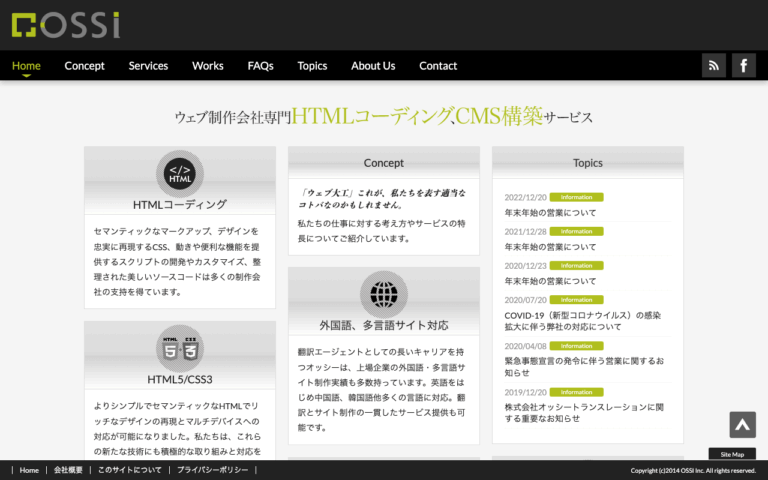Click the information tag dated 2022/12/20
The height and width of the screenshot is (480, 768).
(576, 197)
